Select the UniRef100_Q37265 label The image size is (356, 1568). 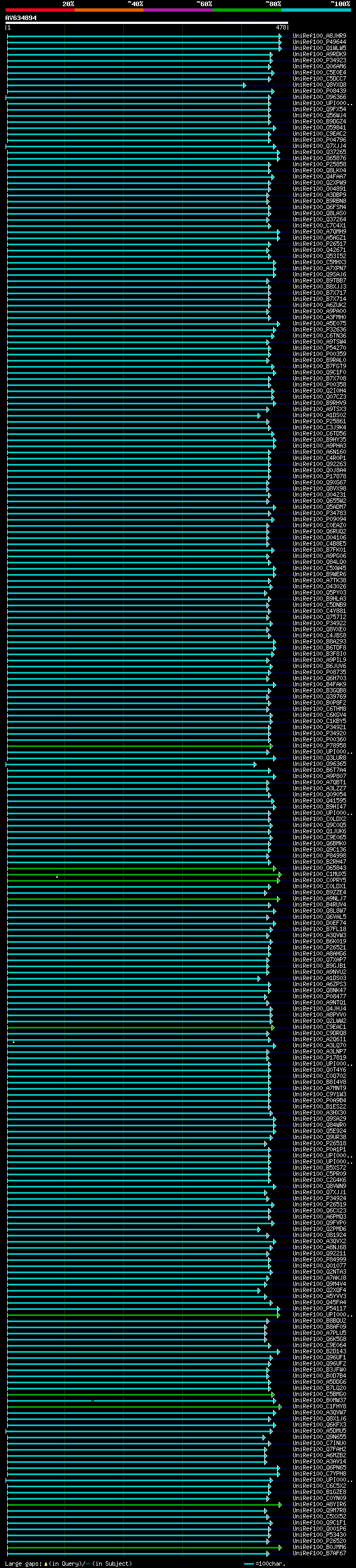[x=319, y=152]
